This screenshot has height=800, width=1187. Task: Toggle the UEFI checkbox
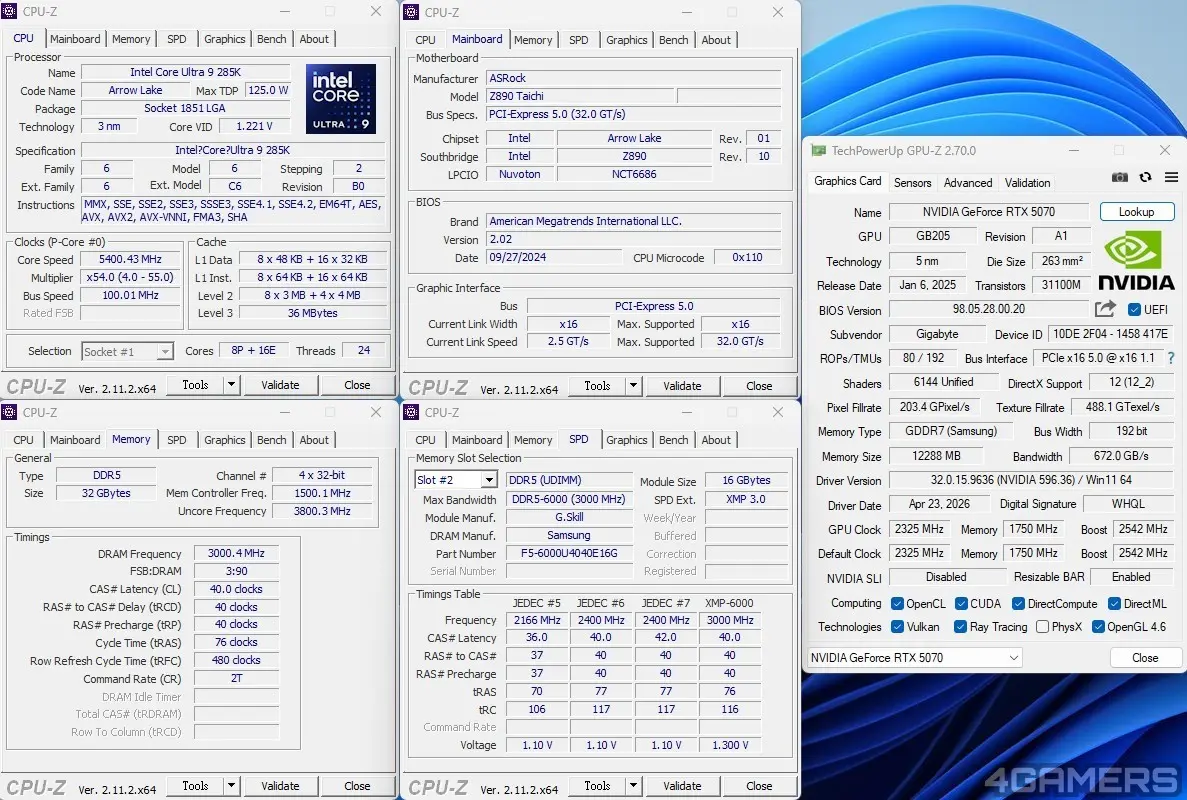point(1134,310)
